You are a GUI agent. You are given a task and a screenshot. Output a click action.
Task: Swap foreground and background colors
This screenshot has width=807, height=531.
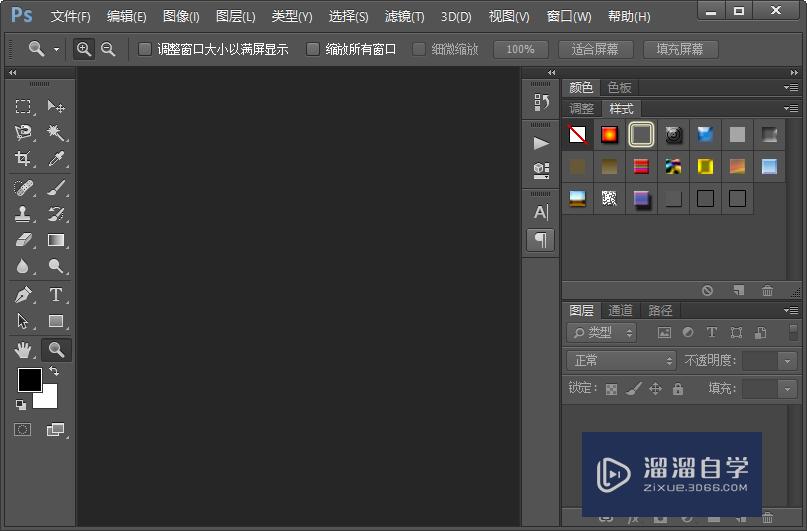point(54,370)
